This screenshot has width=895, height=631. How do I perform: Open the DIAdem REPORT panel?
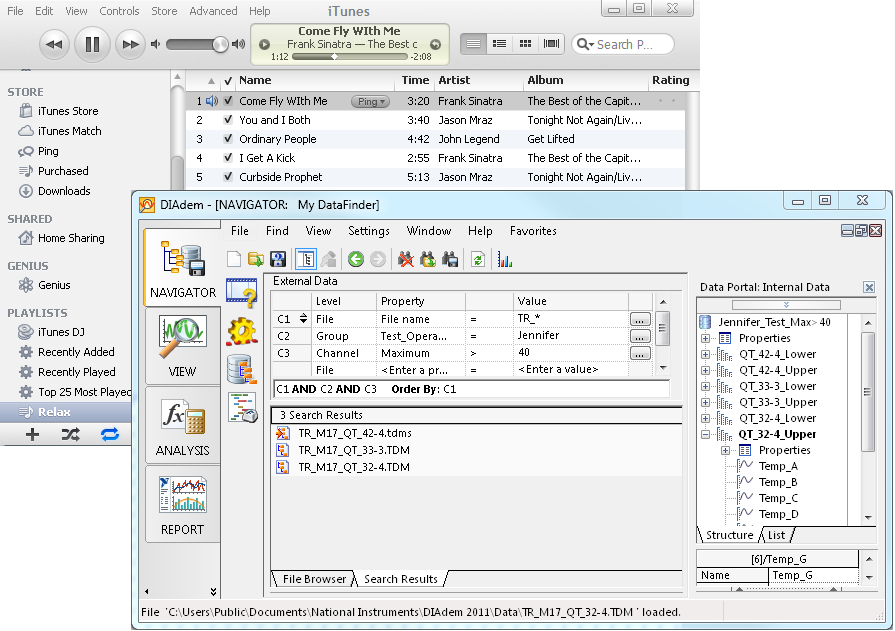pos(181,502)
